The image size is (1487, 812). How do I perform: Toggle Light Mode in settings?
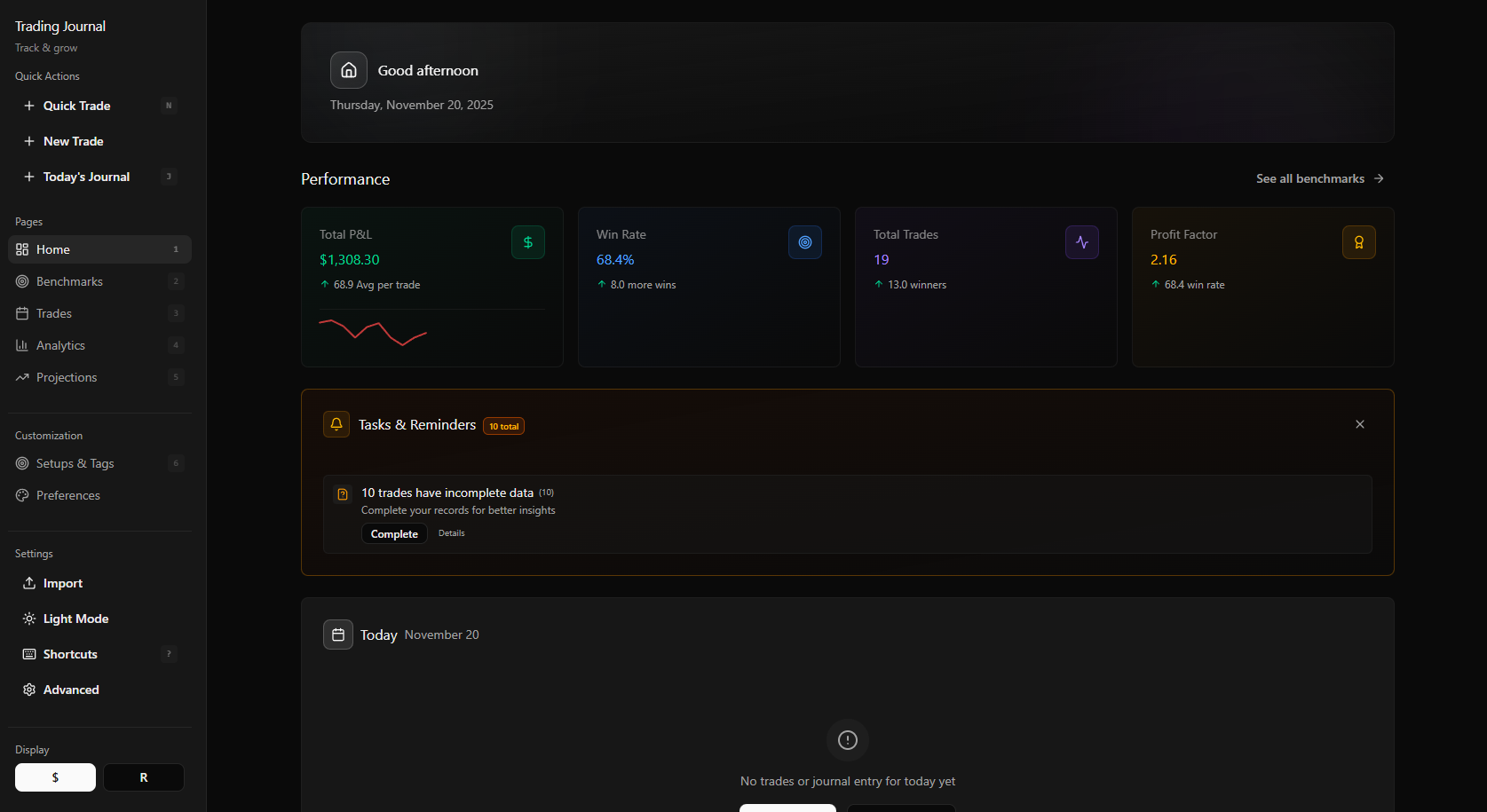click(x=75, y=619)
